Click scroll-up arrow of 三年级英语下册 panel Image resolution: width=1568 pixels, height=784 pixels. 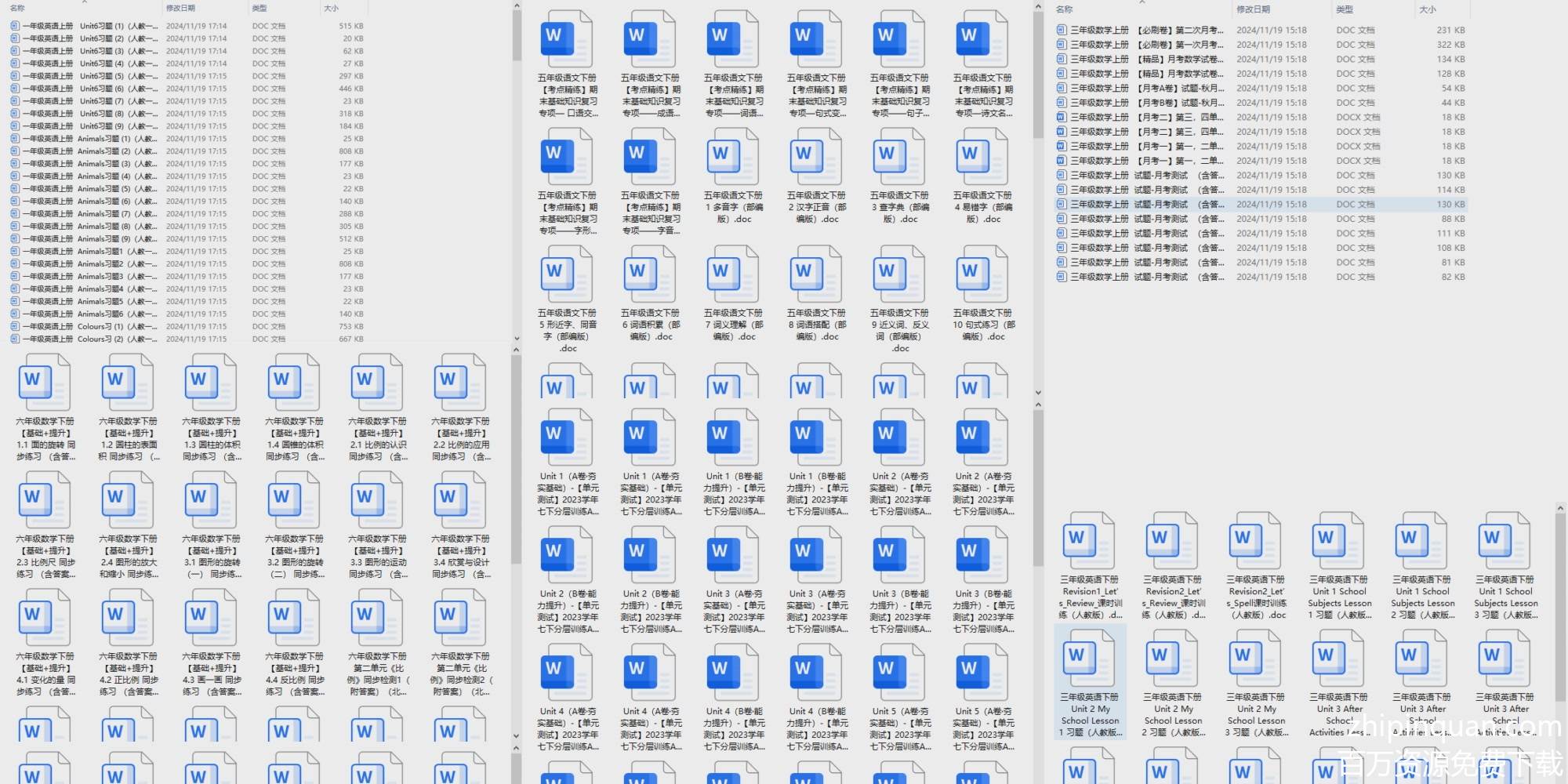1559,509
